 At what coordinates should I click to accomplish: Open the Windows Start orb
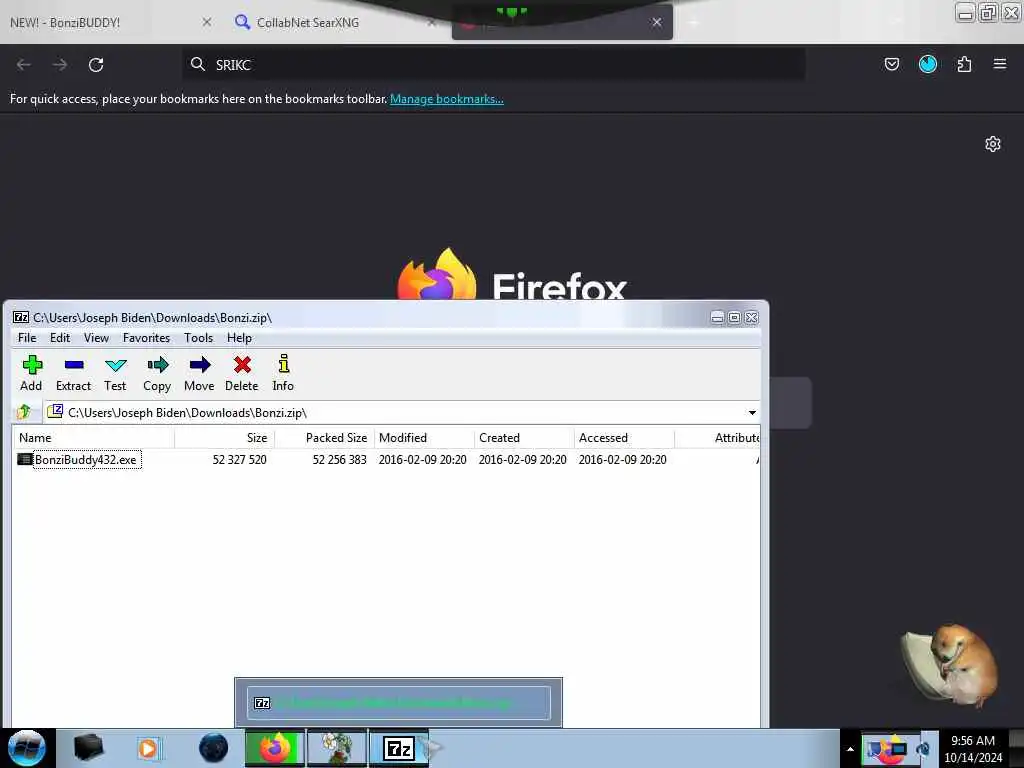click(x=27, y=748)
